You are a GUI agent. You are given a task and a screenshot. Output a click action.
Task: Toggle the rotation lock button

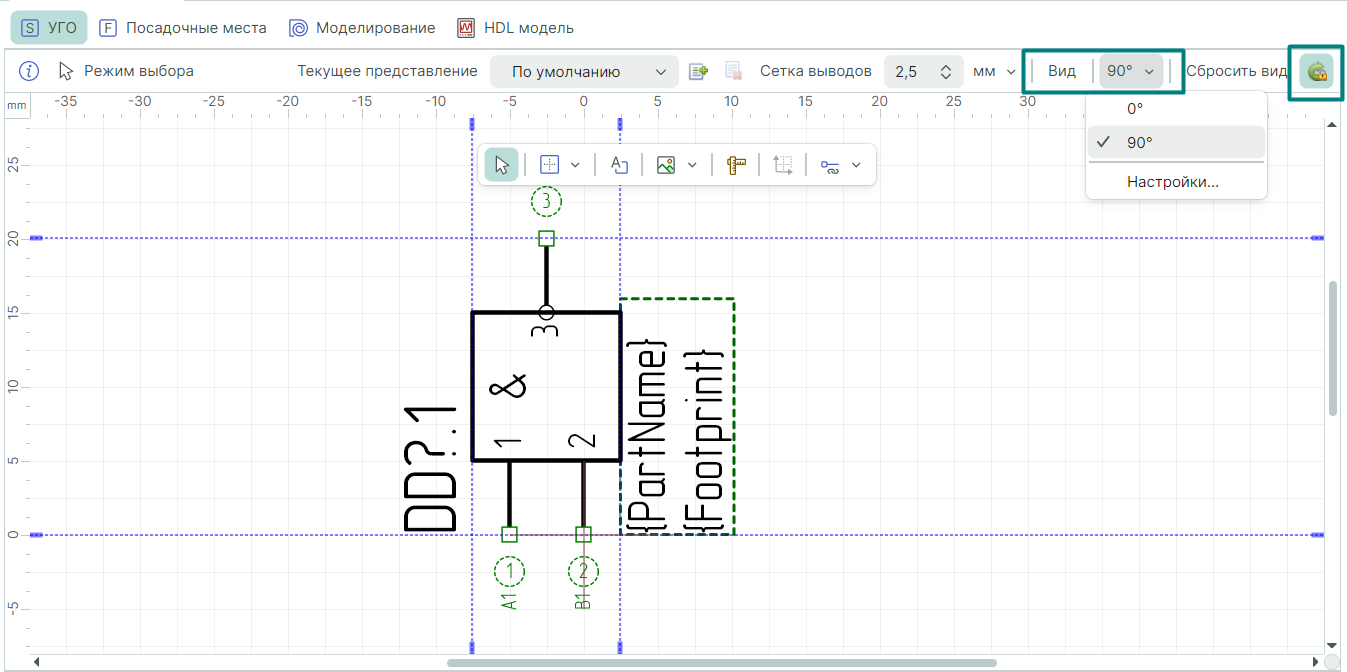[1316, 71]
